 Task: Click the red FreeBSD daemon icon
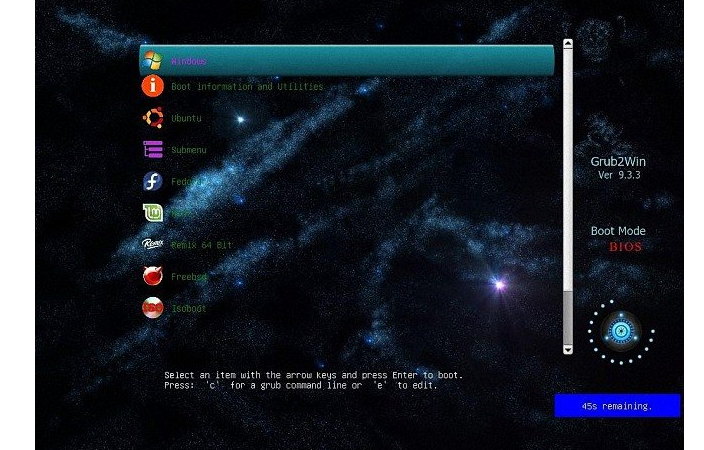(x=153, y=276)
